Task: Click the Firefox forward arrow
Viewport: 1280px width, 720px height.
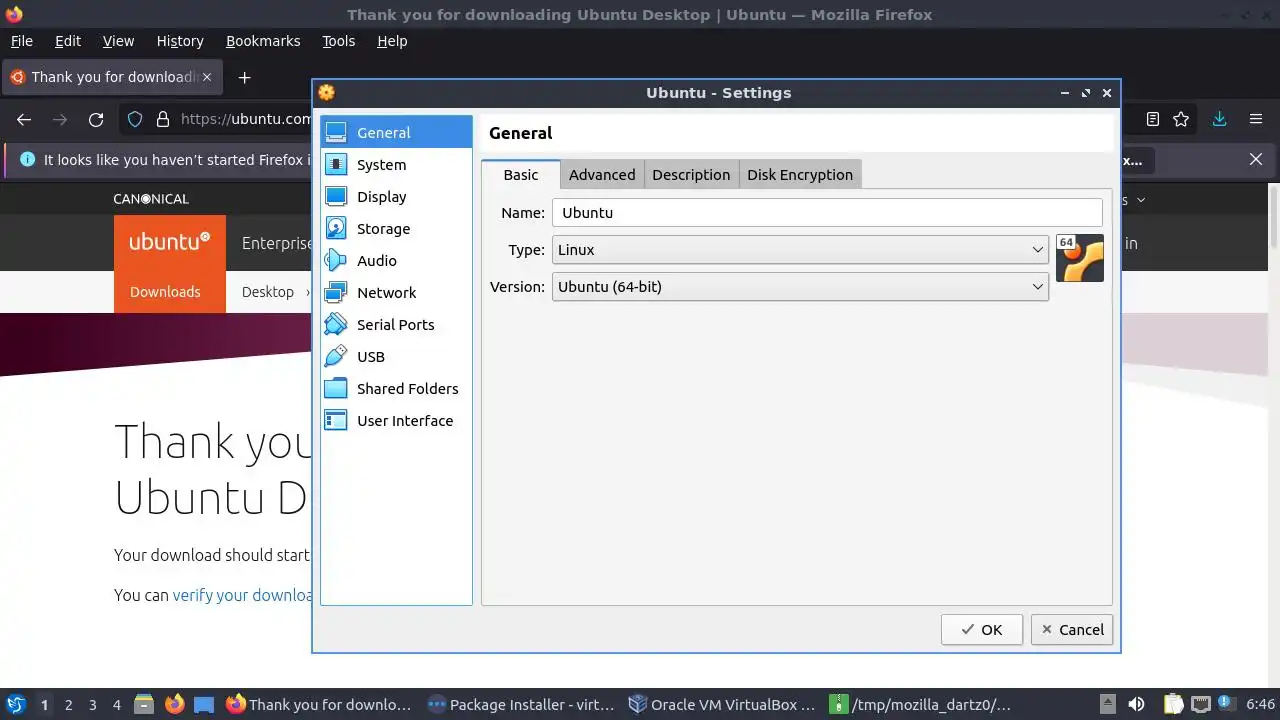Action: (60, 119)
